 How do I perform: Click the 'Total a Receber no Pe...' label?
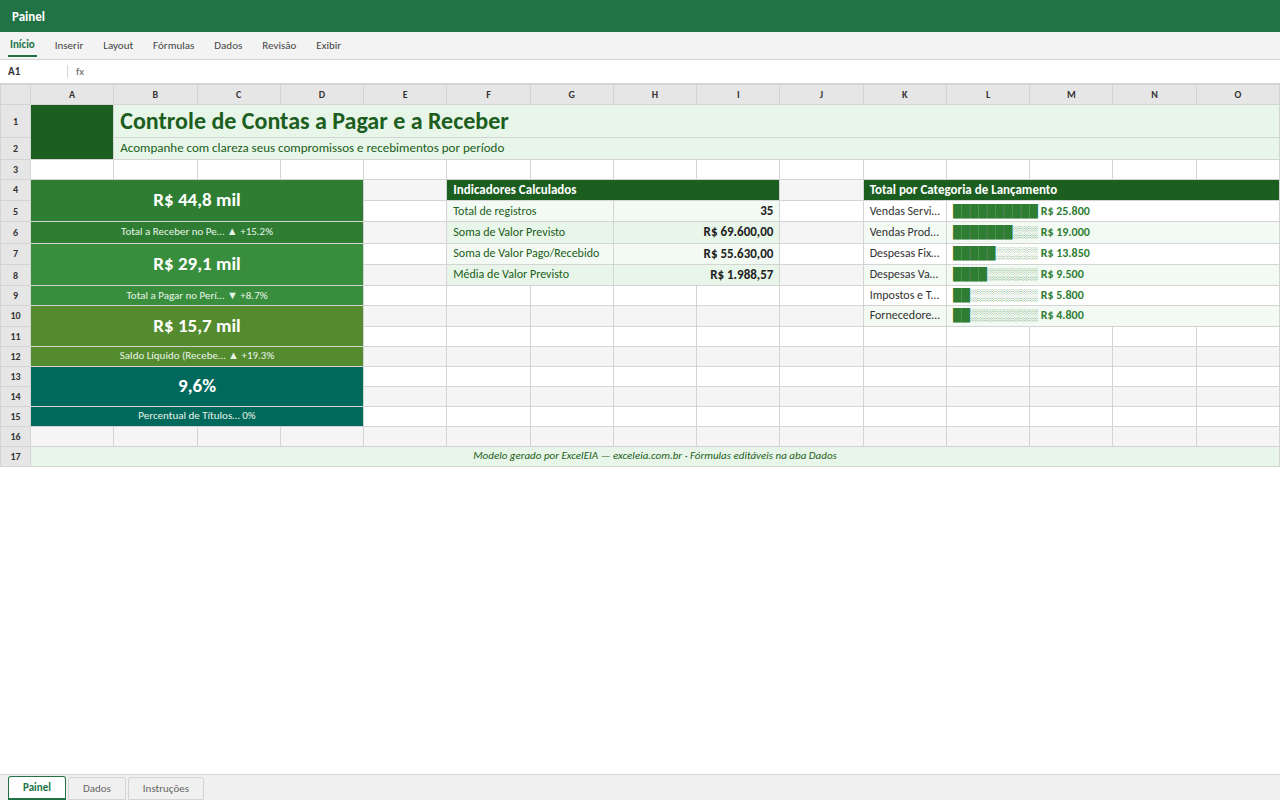[197, 232]
